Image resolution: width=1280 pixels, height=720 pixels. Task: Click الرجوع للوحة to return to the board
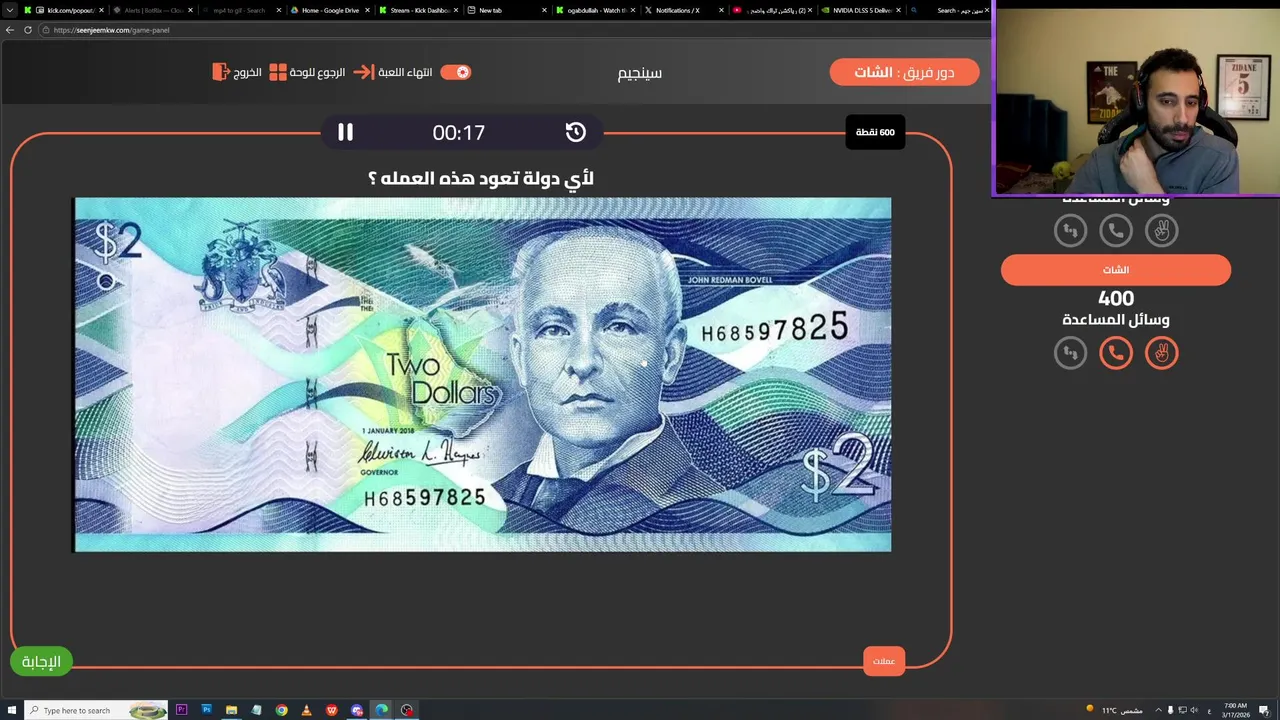(x=306, y=72)
